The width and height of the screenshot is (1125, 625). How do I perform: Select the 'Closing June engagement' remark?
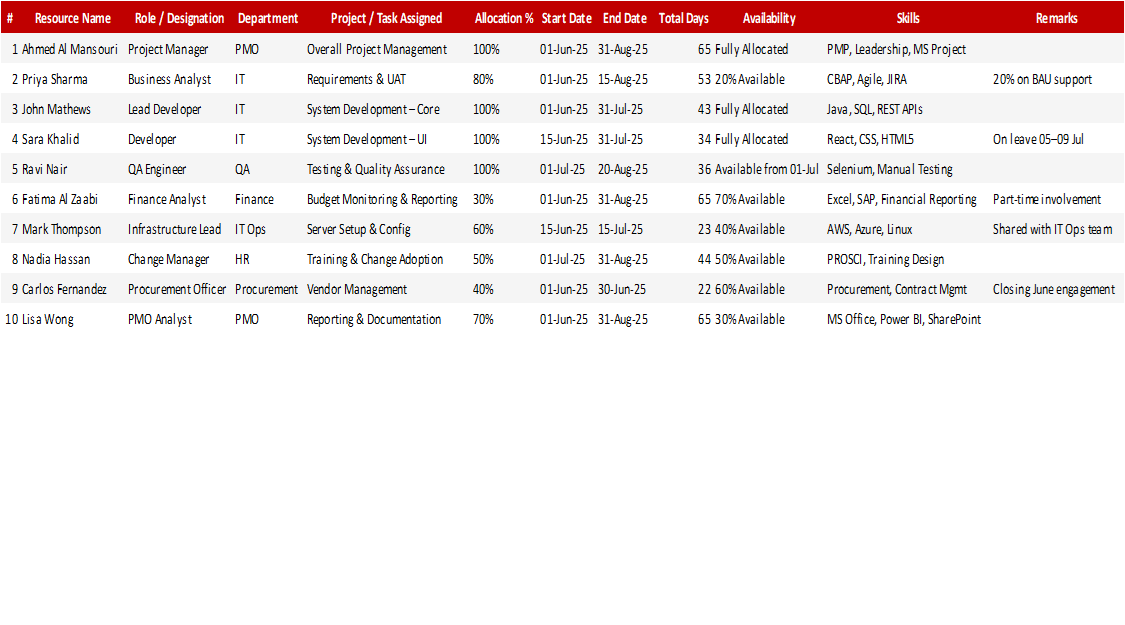[1054, 290]
